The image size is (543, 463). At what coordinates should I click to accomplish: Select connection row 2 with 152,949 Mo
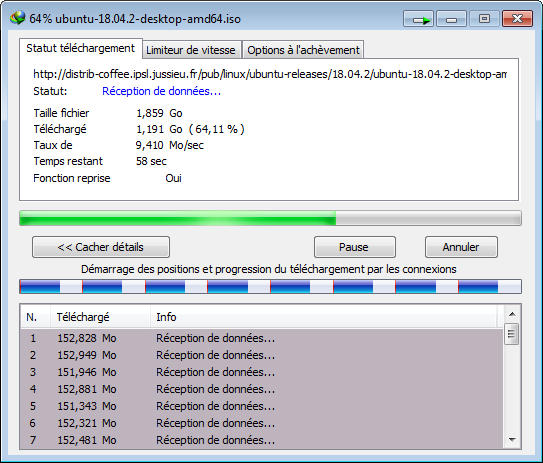pyautogui.click(x=261, y=355)
